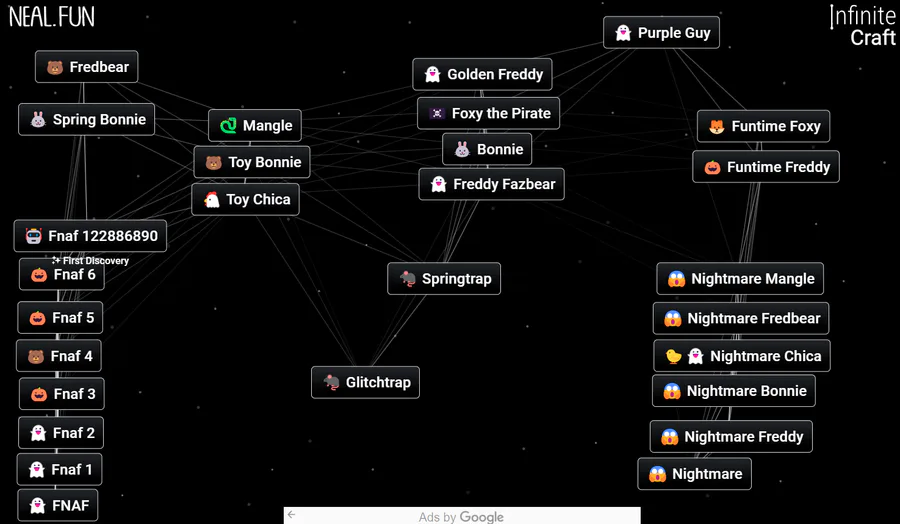Select the Fredbear element text
The image size is (900, 524).
pyautogui.click(x=99, y=67)
